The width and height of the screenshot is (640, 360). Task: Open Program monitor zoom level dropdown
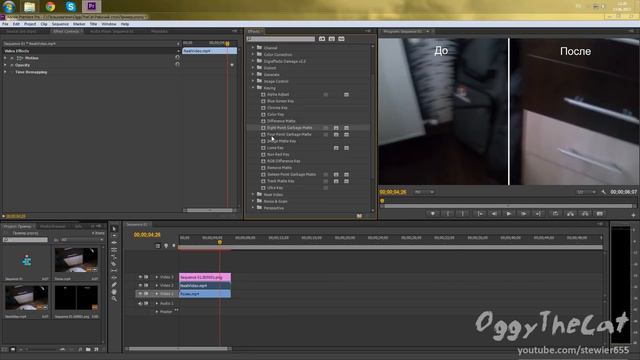pyautogui.click(x=424, y=192)
